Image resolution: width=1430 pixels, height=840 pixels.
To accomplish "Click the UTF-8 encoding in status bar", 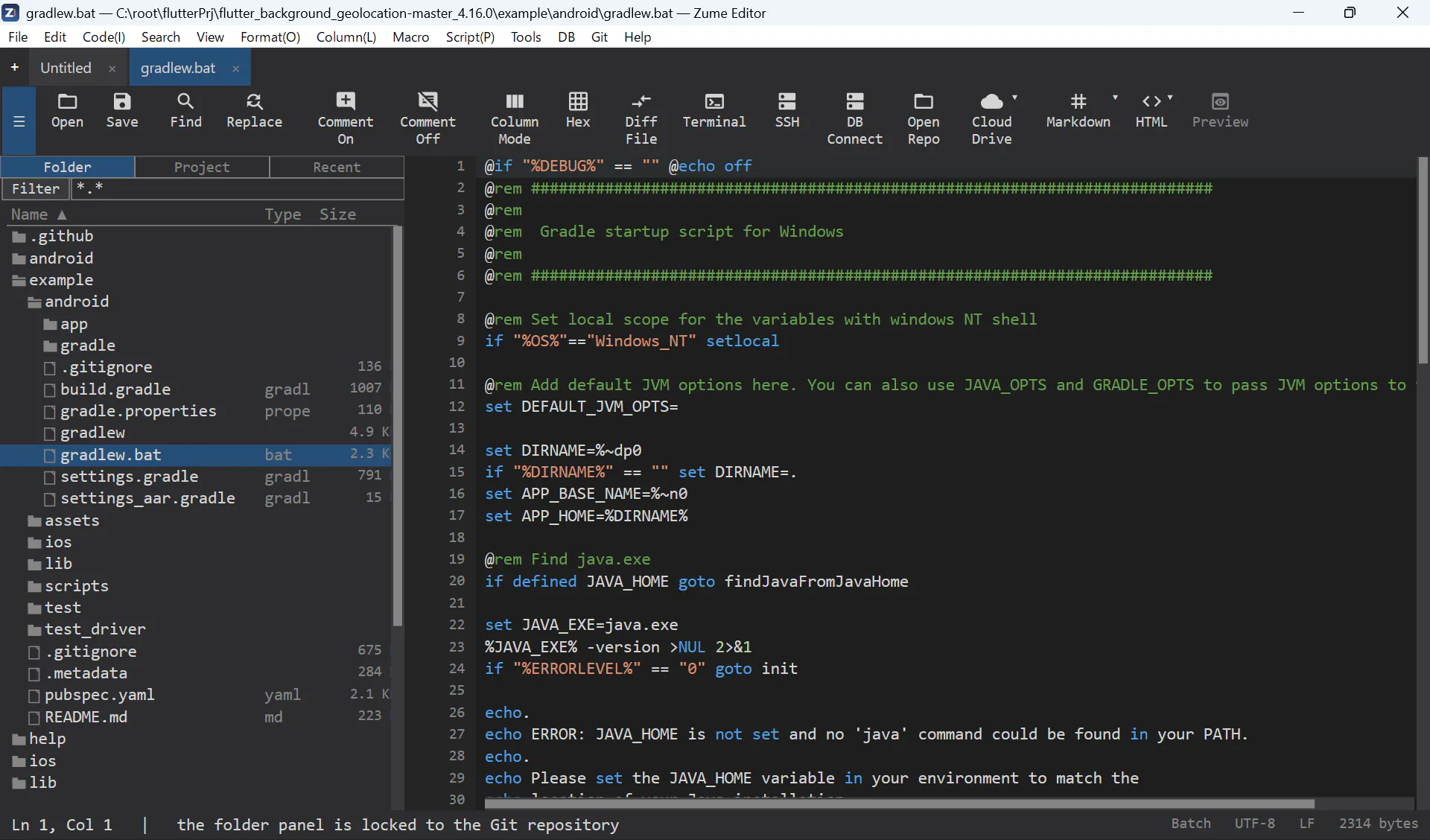I will 1255,824.
